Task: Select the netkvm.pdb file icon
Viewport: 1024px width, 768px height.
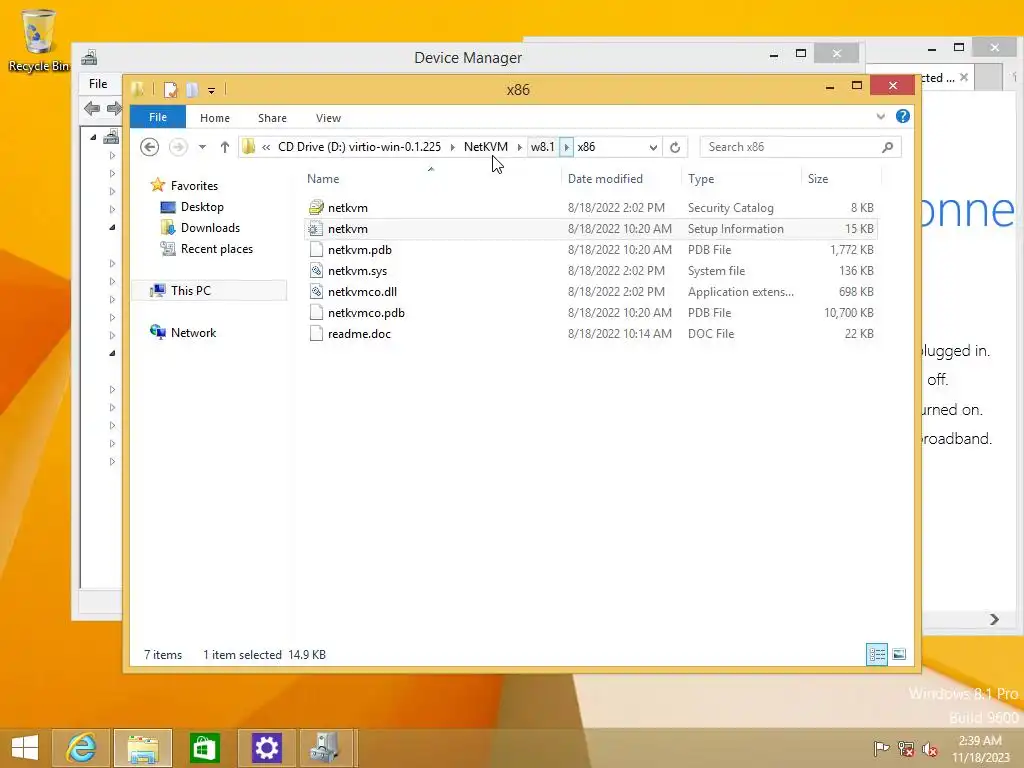Action: [x=316, y=249]
